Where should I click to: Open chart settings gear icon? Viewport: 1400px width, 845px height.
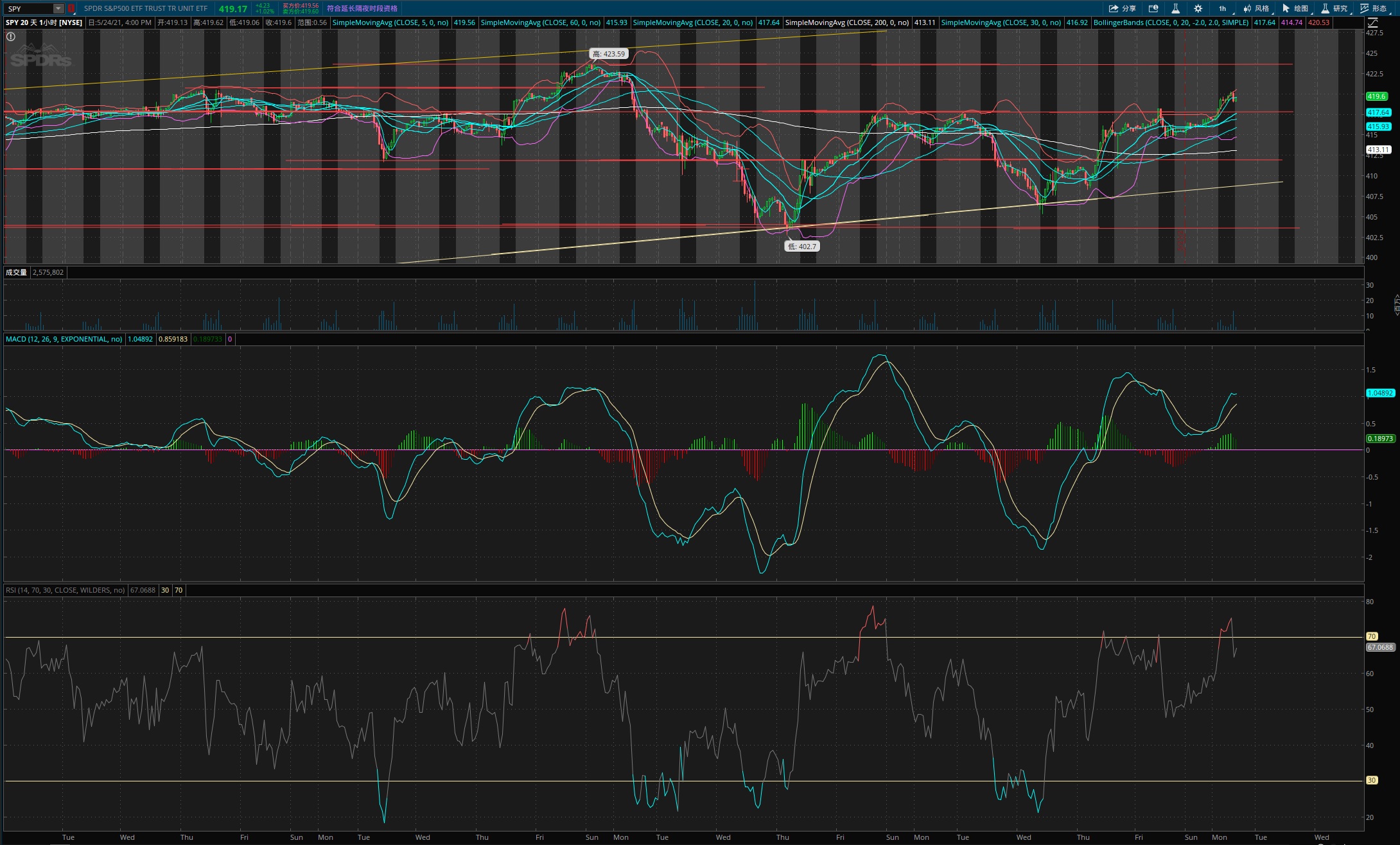pos(1198,8)
